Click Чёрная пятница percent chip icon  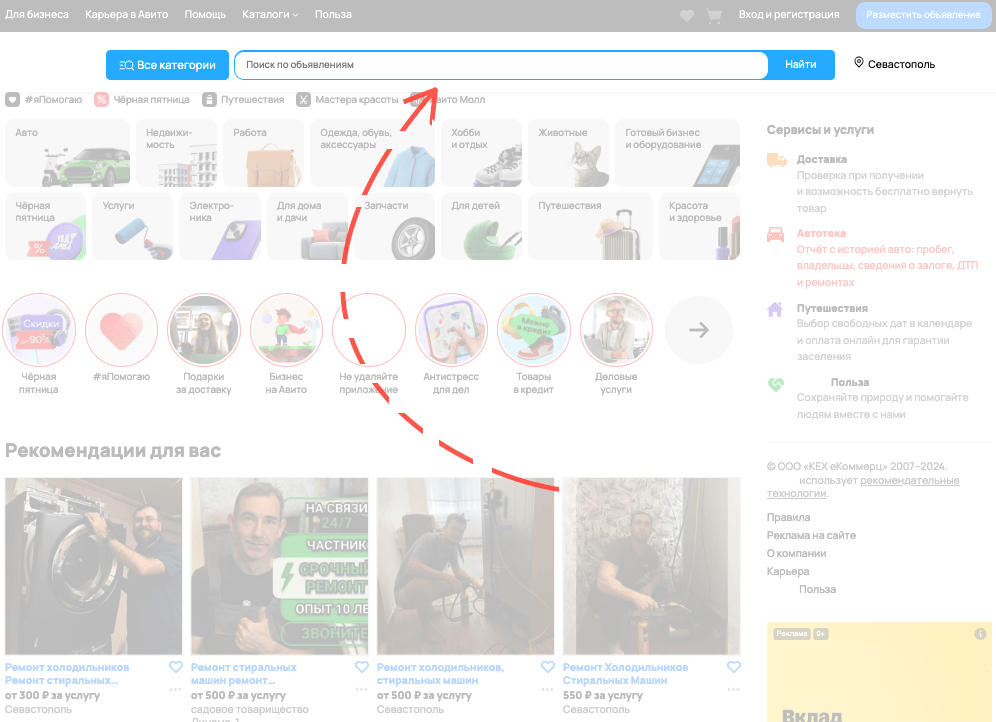pos(101,100)
